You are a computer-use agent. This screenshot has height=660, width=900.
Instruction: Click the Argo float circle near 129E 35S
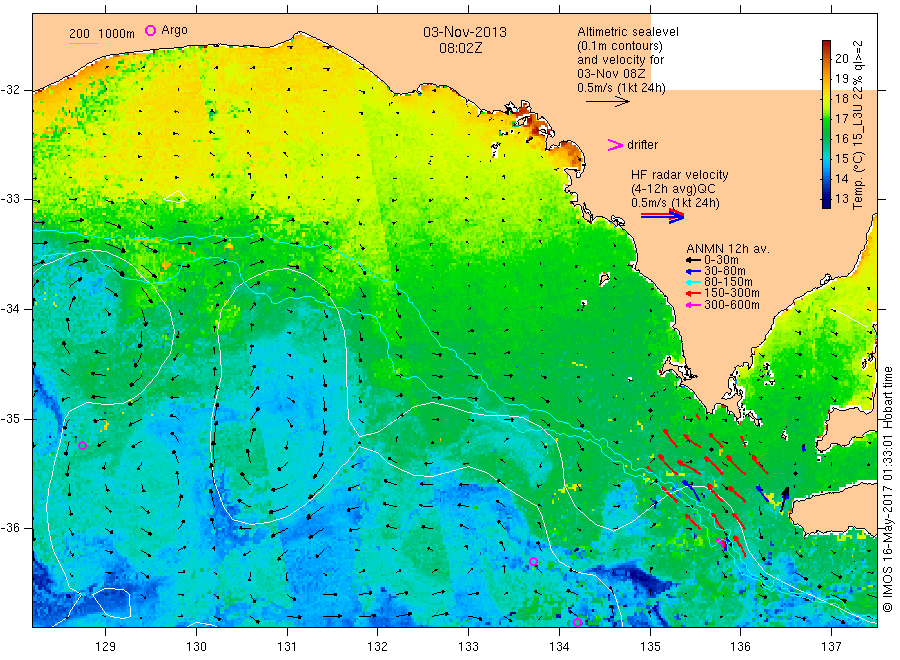[x=83, y=445]
